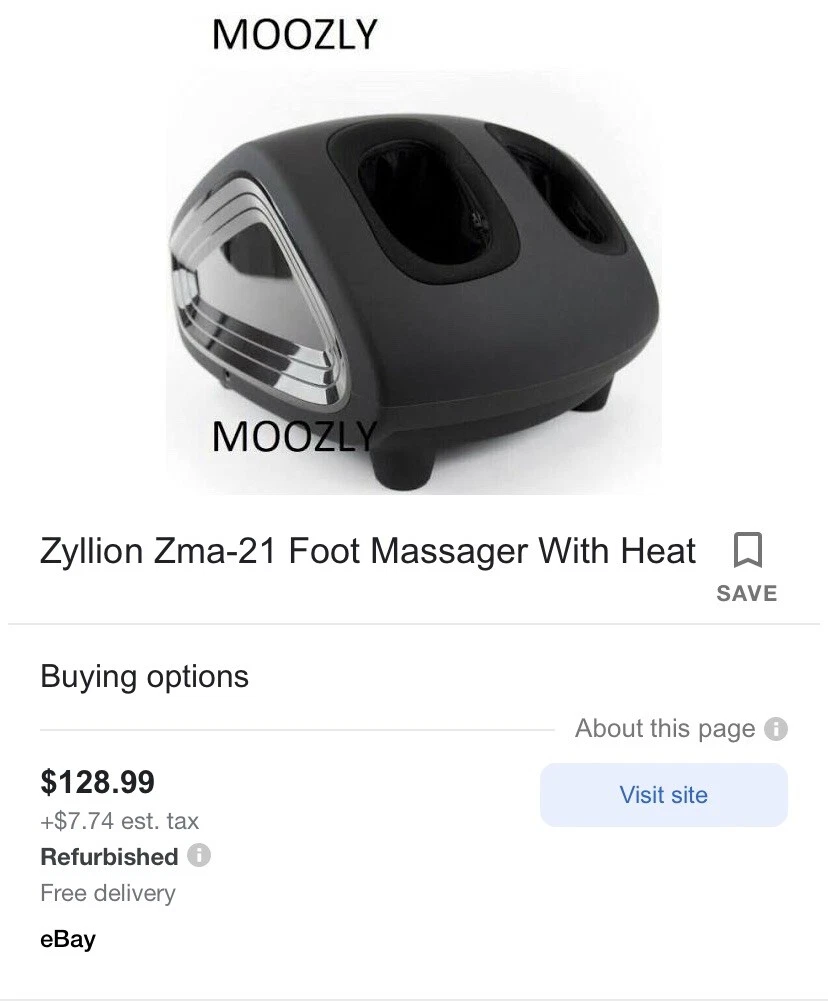Open the foot massager product image
This screenshot has width=828, height=1001.
414,282
